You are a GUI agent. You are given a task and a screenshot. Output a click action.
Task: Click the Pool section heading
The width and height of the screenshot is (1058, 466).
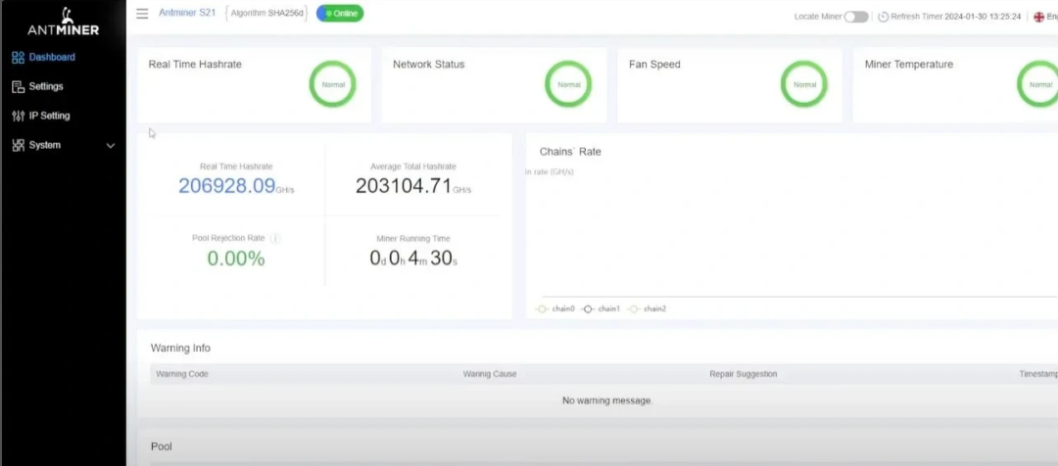[x=161, y=446]
